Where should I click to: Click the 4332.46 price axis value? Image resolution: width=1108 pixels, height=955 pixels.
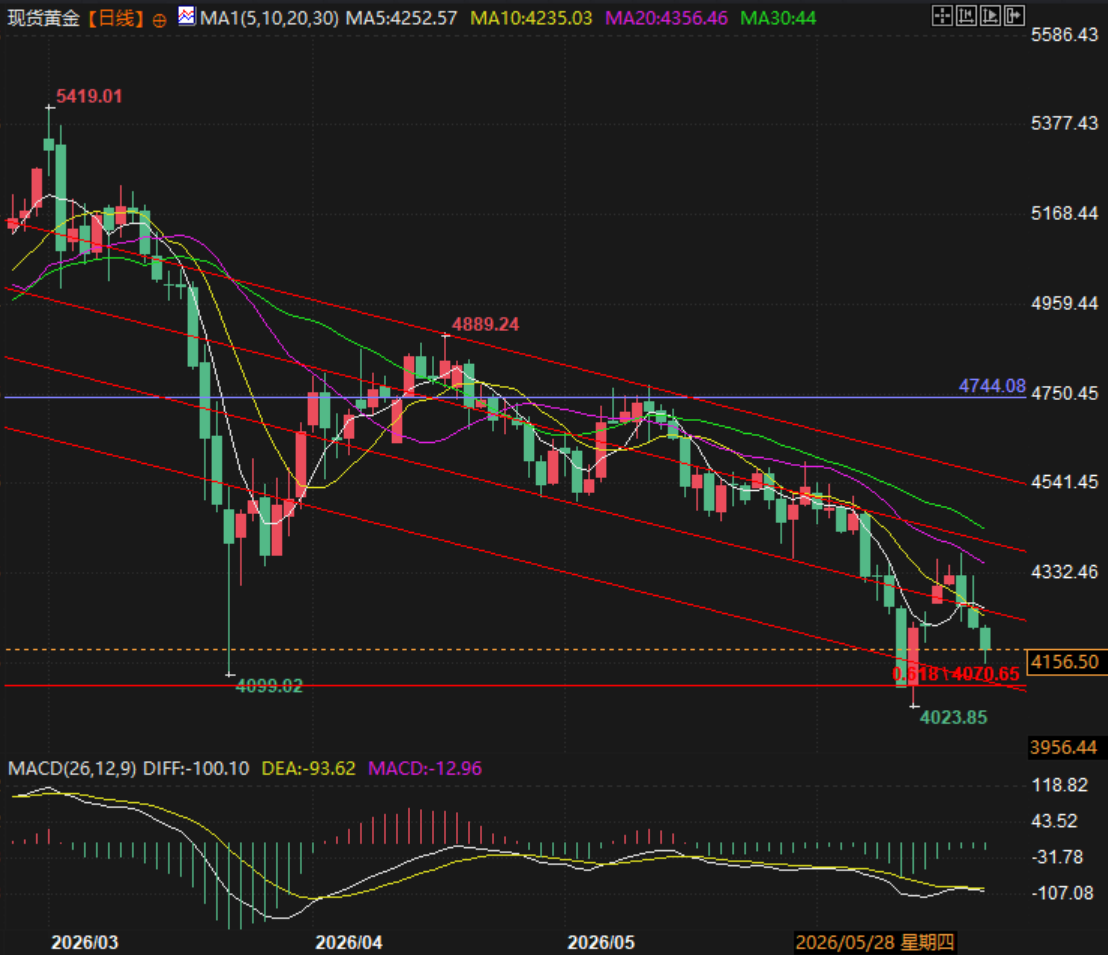tap(1065, 572)
